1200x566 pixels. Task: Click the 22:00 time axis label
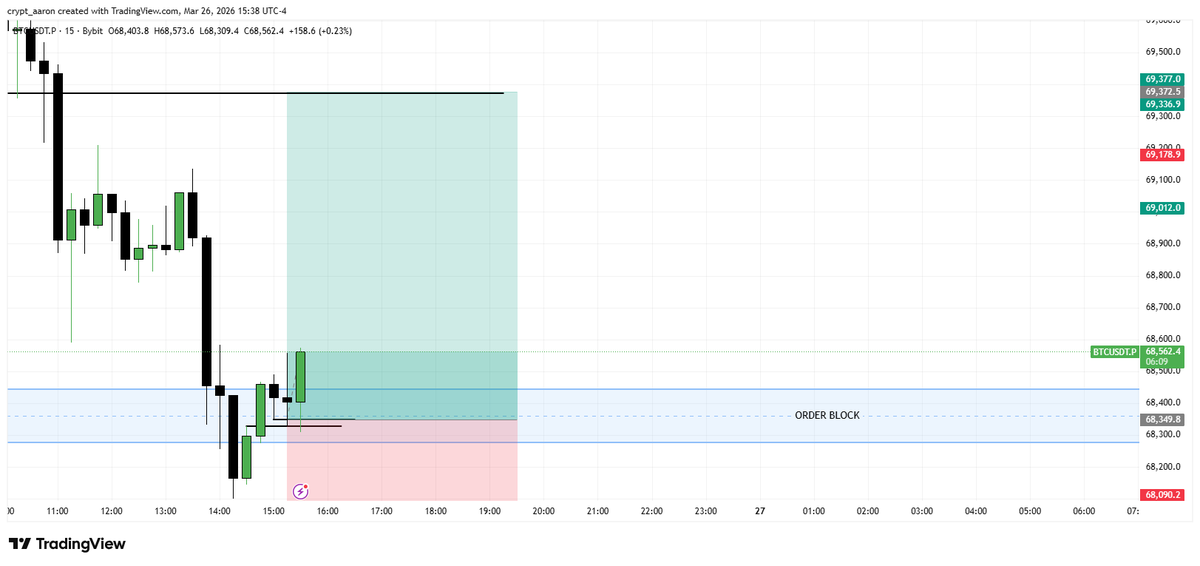point(651,511)
